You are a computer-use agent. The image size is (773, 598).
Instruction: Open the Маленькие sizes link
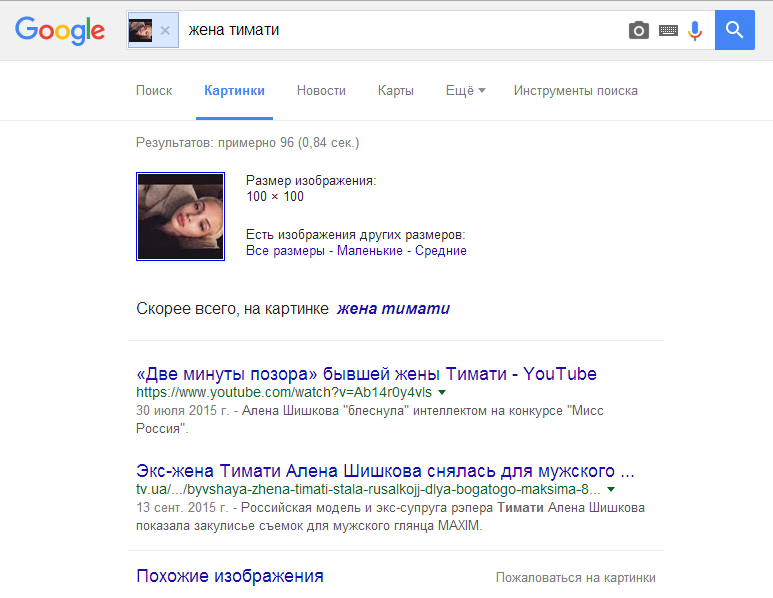click(x=370, y=250)
